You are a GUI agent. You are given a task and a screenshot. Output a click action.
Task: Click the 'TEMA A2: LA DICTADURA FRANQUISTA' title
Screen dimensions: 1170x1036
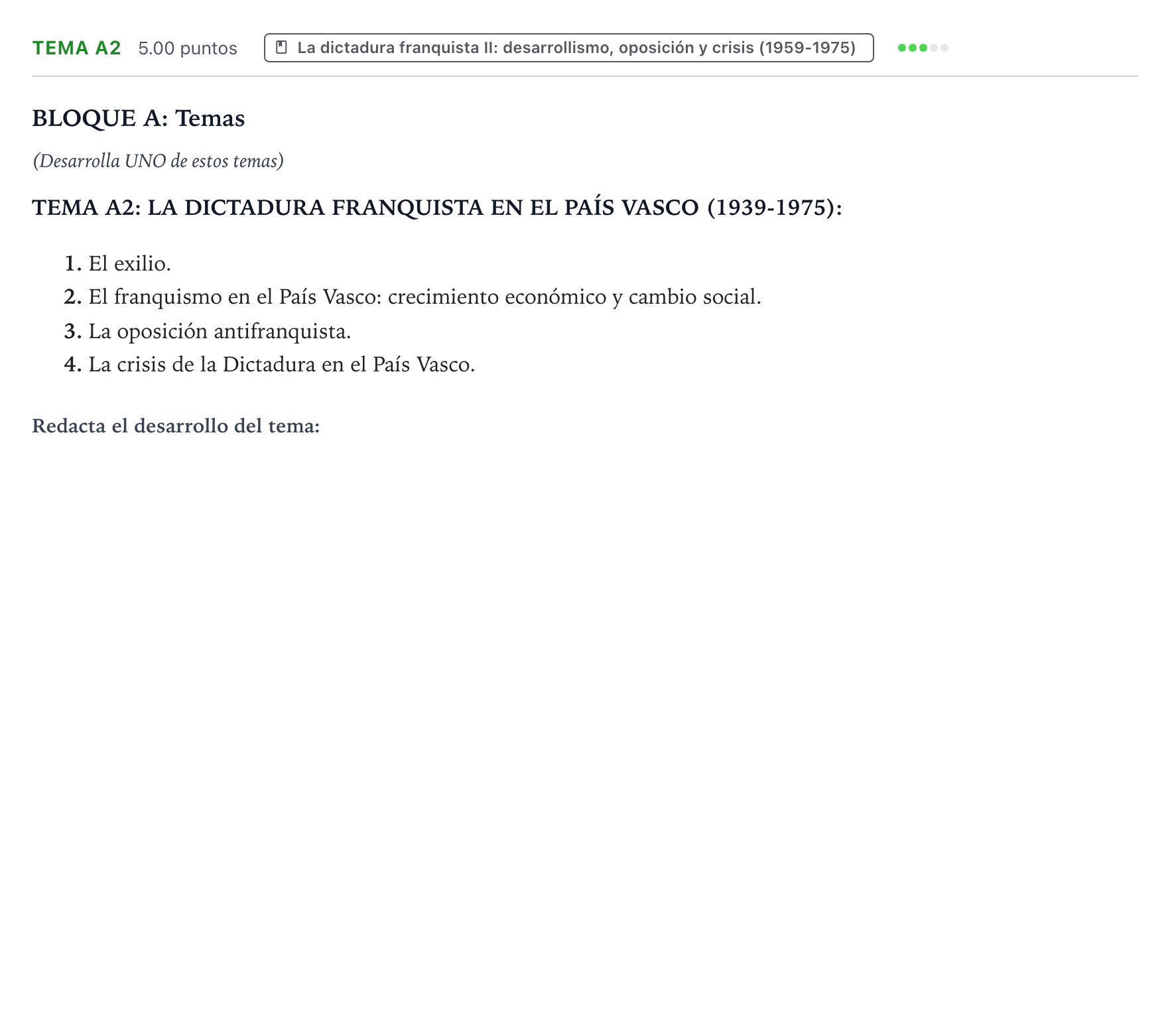437,208
